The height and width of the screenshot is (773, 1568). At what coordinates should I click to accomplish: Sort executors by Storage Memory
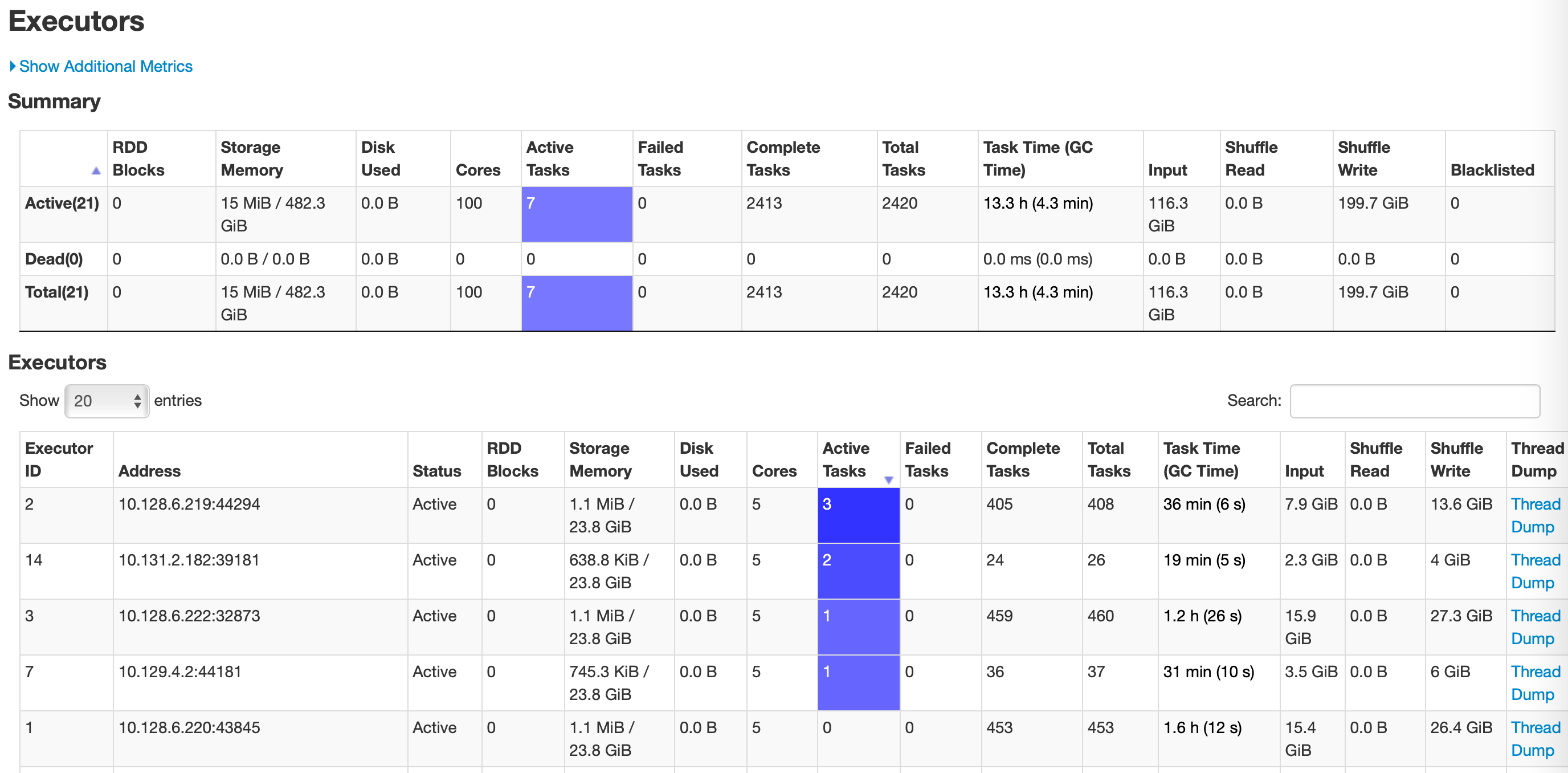[x=600, y=459]
